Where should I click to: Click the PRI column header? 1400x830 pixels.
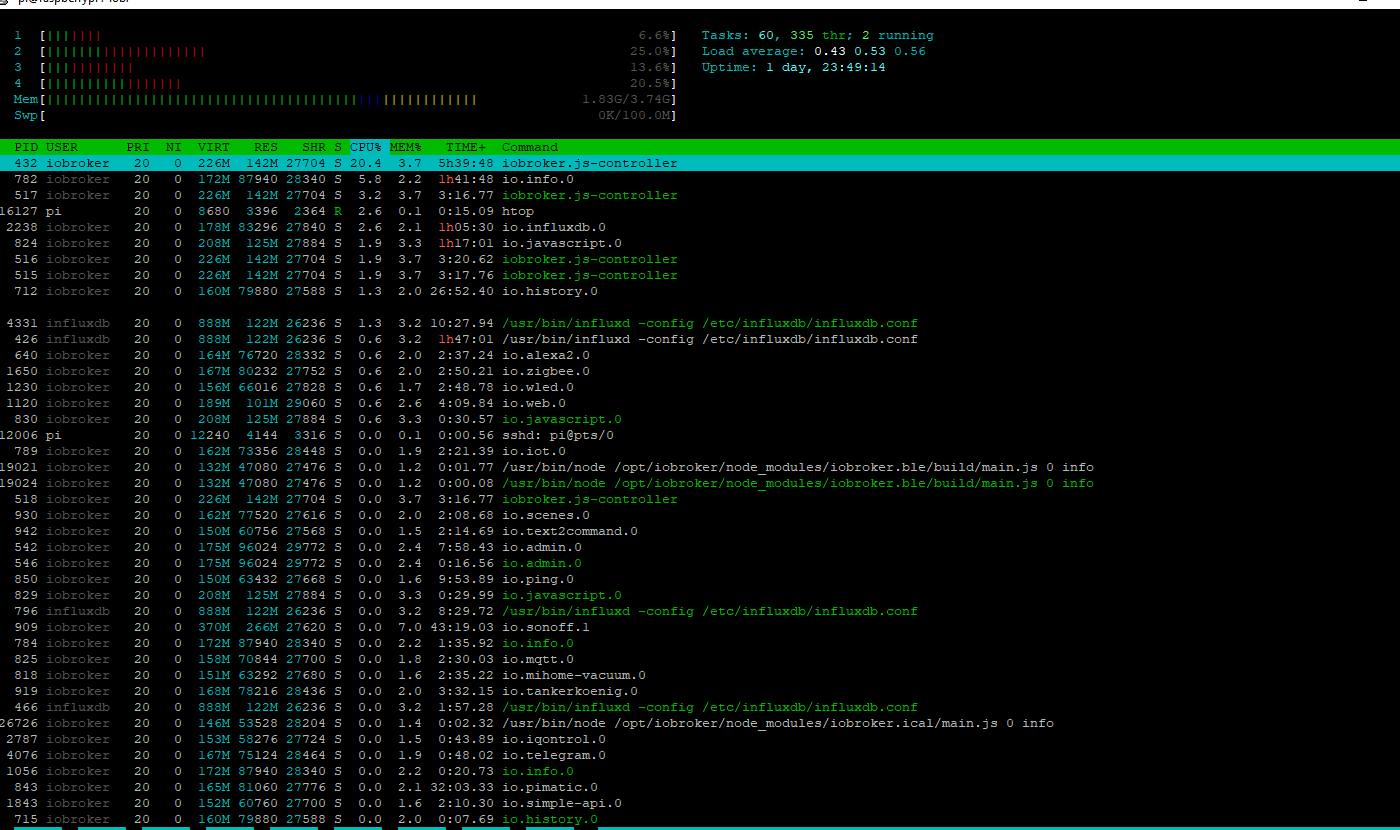click(138, 147)
